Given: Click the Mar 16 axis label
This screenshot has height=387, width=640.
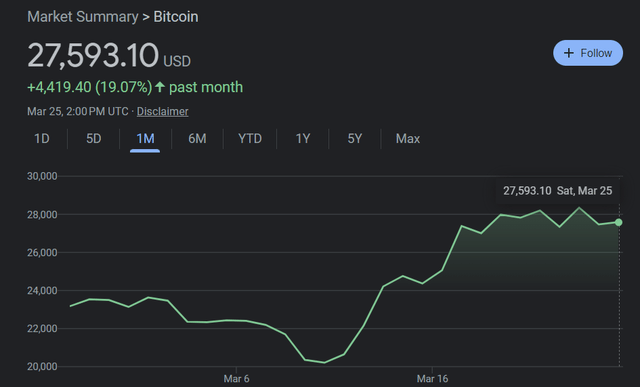Looking at the screenshot, I should point(432,379).
